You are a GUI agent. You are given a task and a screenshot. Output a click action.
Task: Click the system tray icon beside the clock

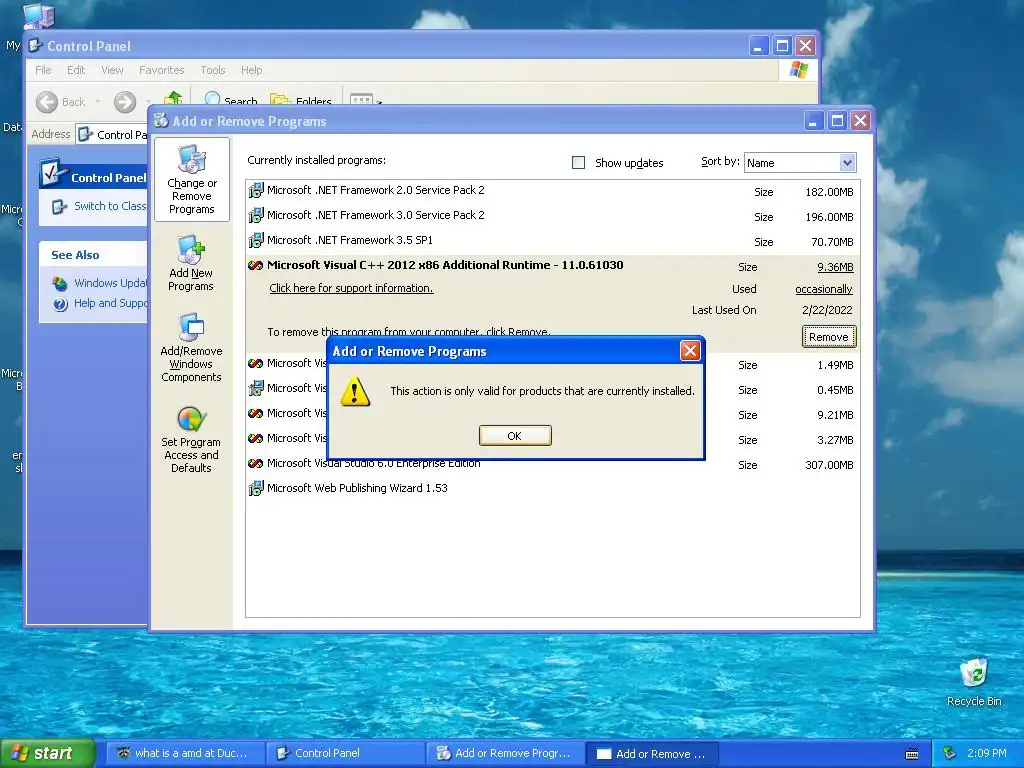pos(950,753)
